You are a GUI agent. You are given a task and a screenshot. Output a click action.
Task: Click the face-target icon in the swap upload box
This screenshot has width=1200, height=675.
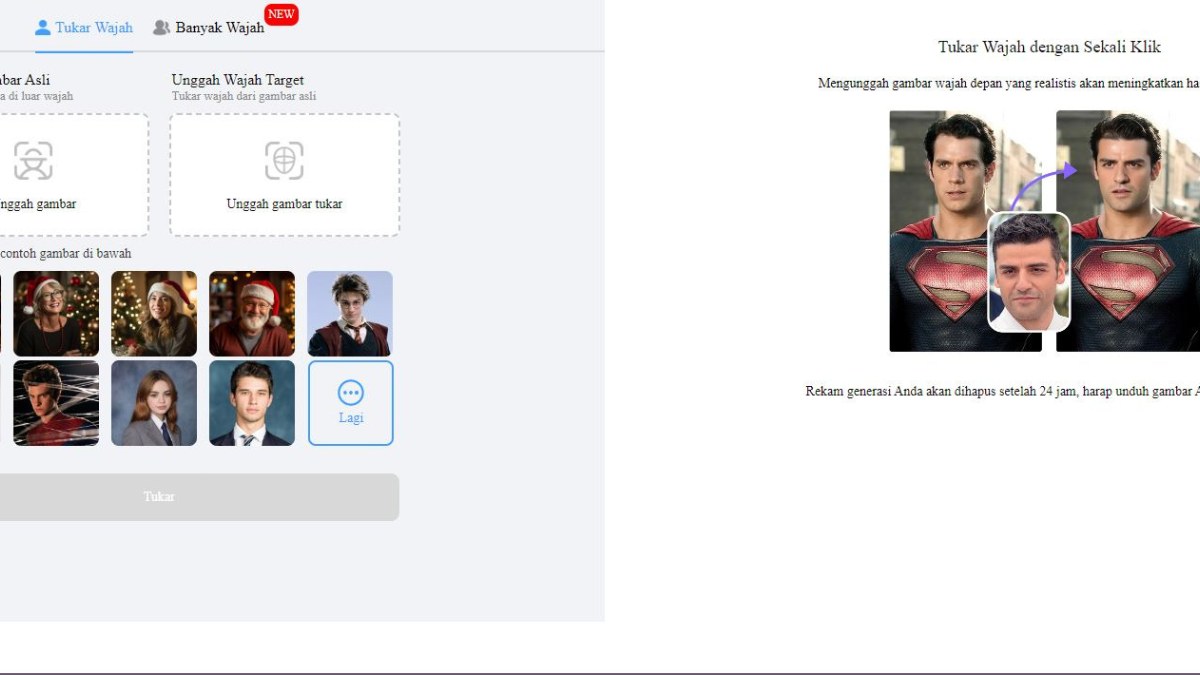[x=284, y=160]
